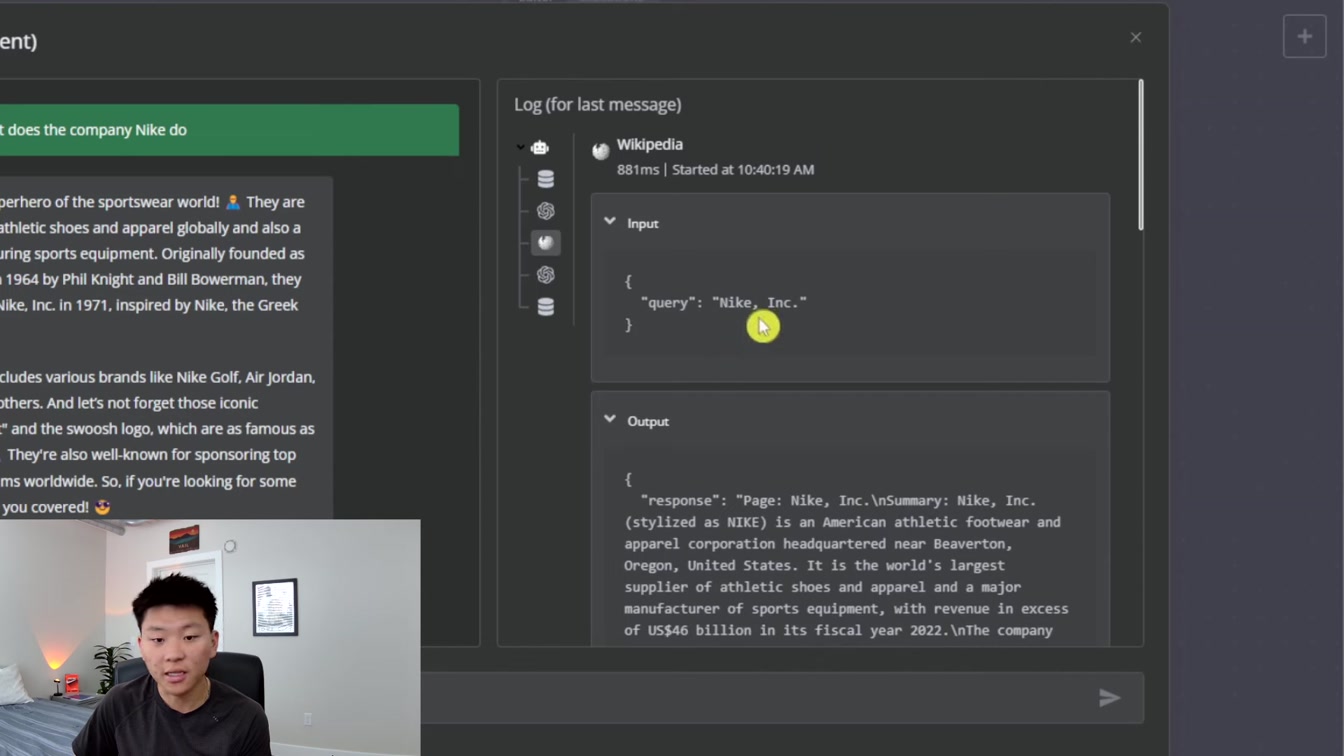Click the "881ms | Started at 10:40:19 AM" text
The image size is (1344, 756).
[716, 170]
